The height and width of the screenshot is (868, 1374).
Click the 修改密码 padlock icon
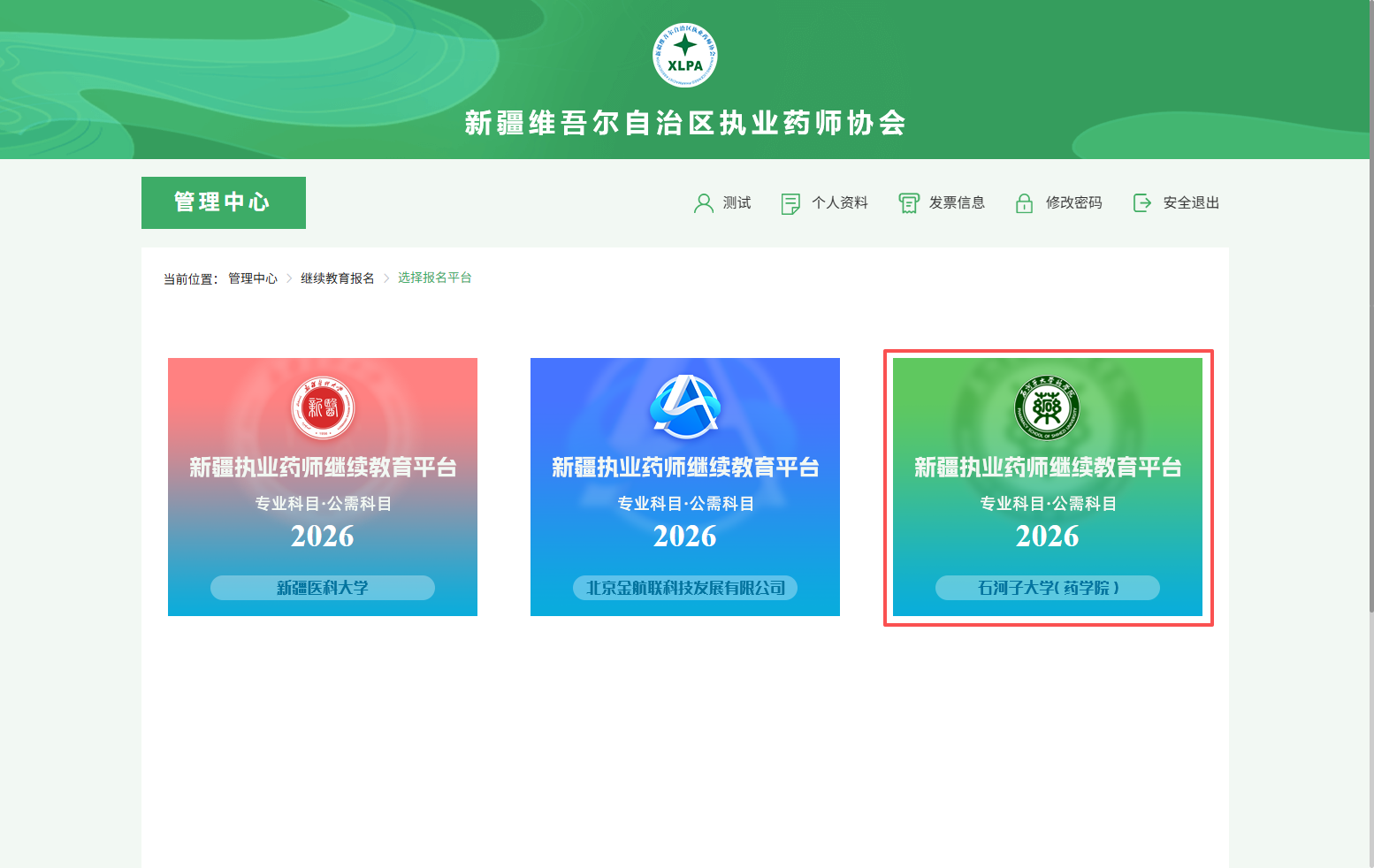coord(1024,203)
